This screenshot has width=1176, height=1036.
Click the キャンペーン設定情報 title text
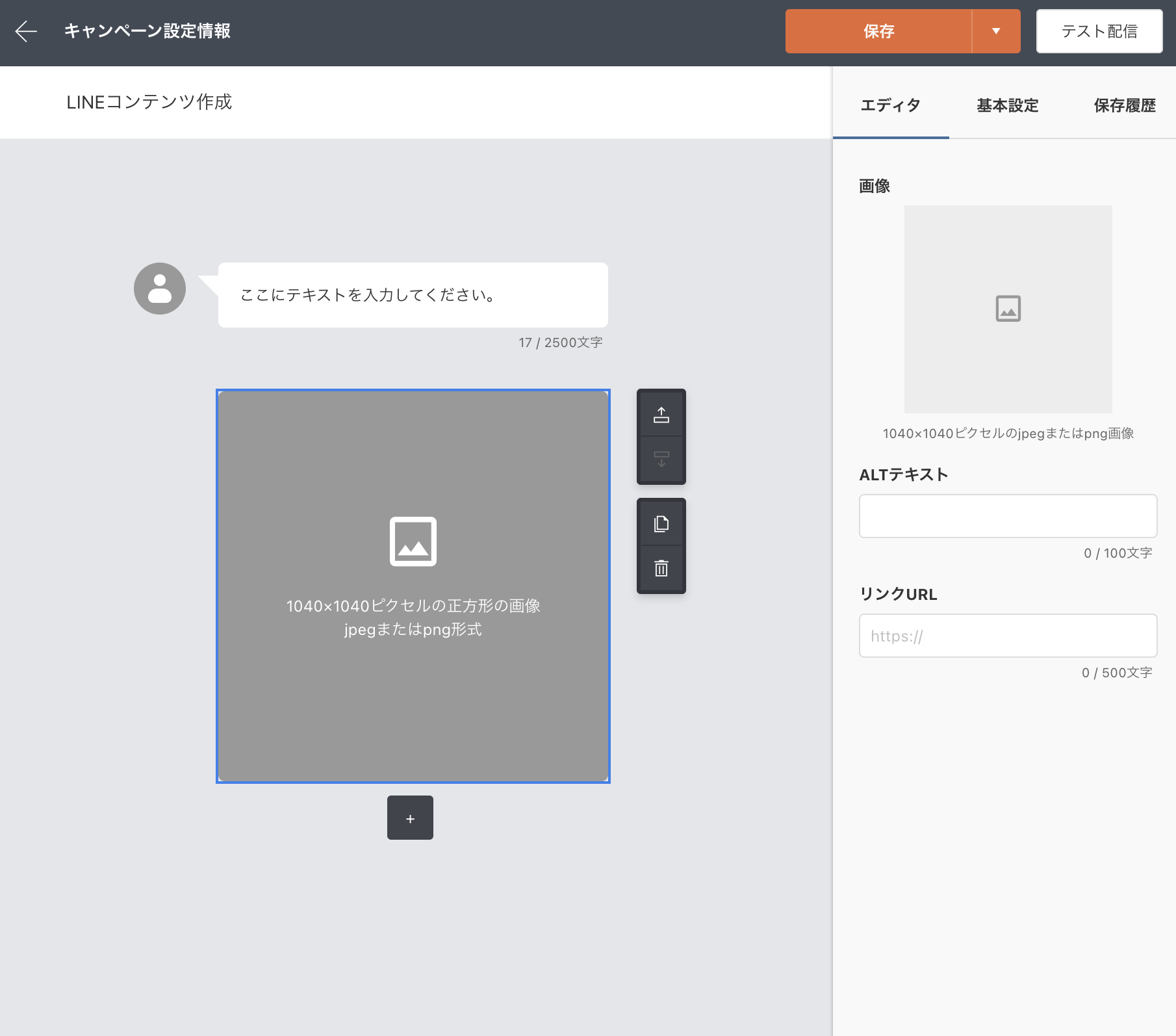pos(147,31)
